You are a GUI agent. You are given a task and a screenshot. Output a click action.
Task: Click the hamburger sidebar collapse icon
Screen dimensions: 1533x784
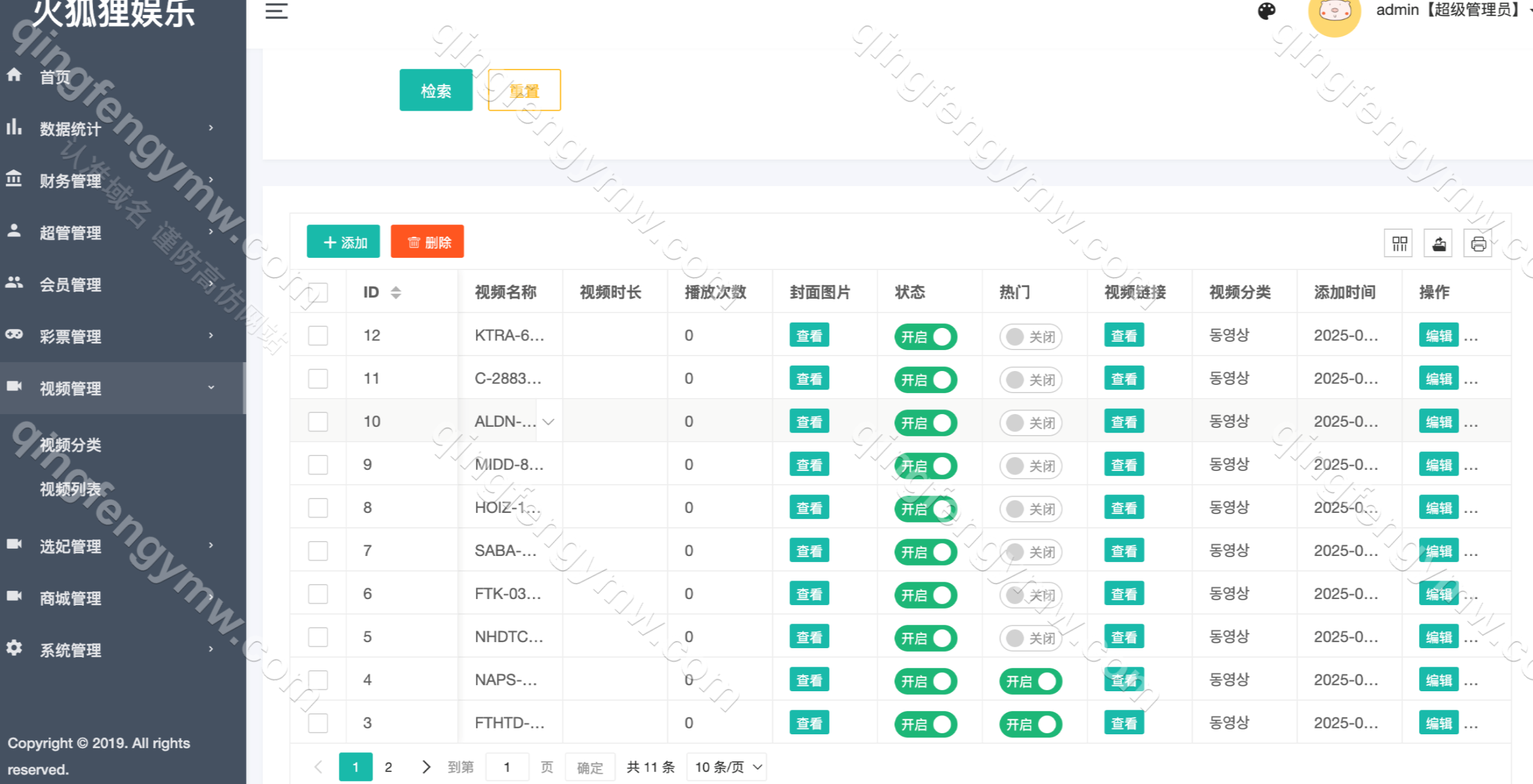pos(276,11)
